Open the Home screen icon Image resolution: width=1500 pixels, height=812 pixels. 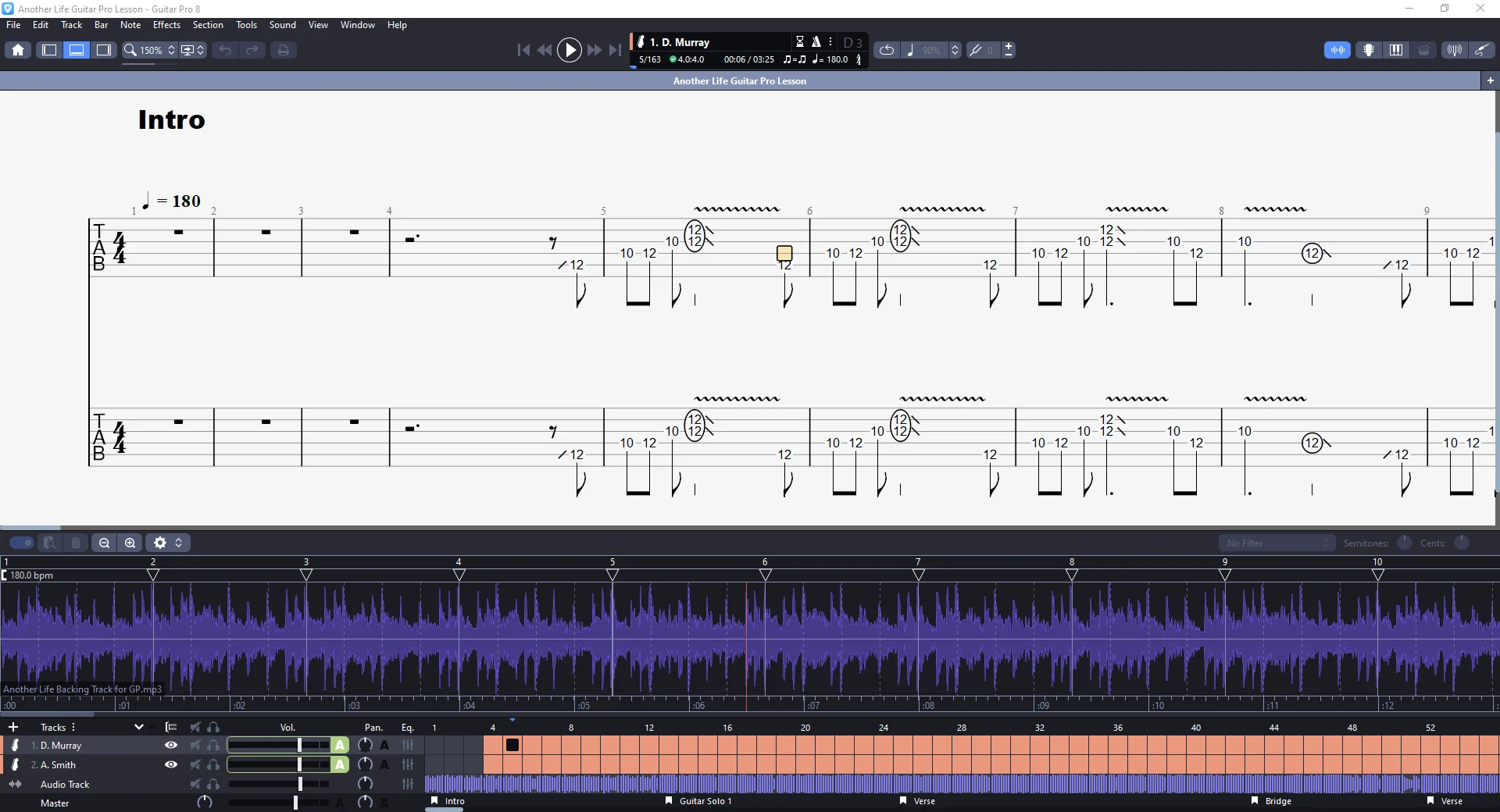(18, 50)
